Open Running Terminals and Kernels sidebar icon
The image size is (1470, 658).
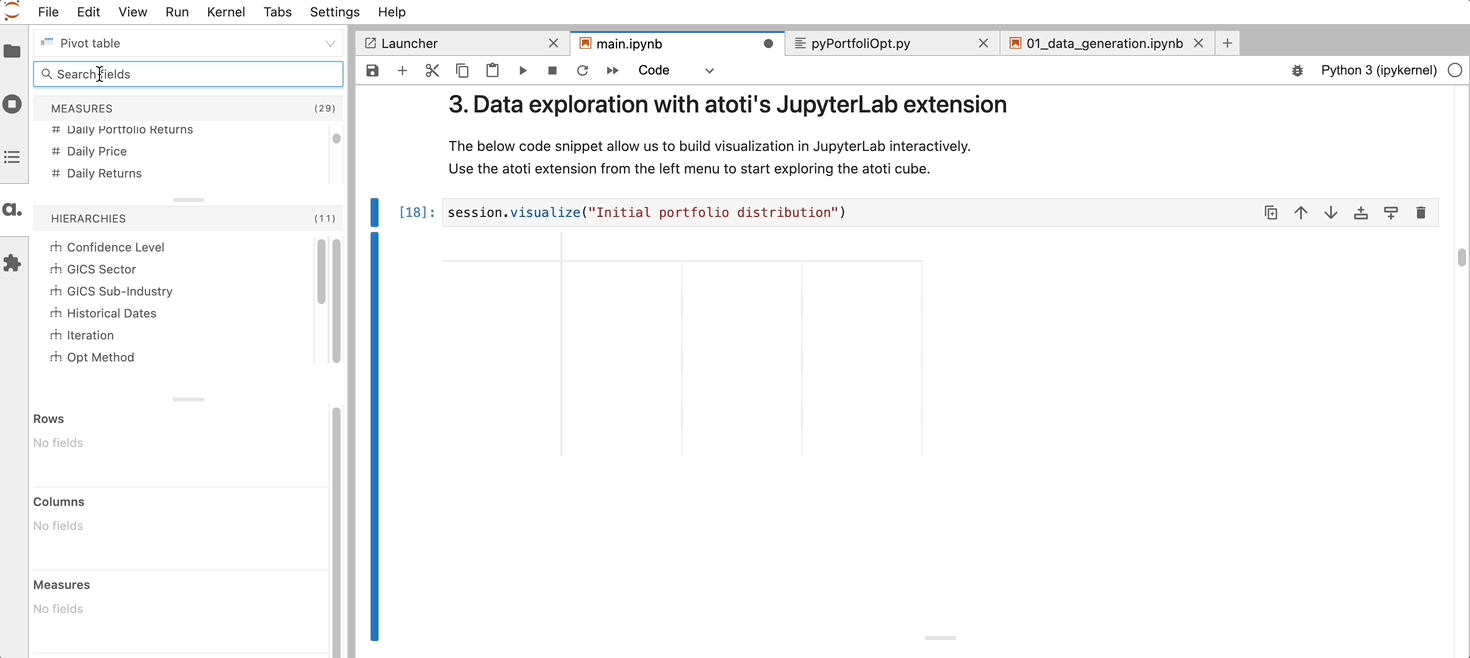12,104
